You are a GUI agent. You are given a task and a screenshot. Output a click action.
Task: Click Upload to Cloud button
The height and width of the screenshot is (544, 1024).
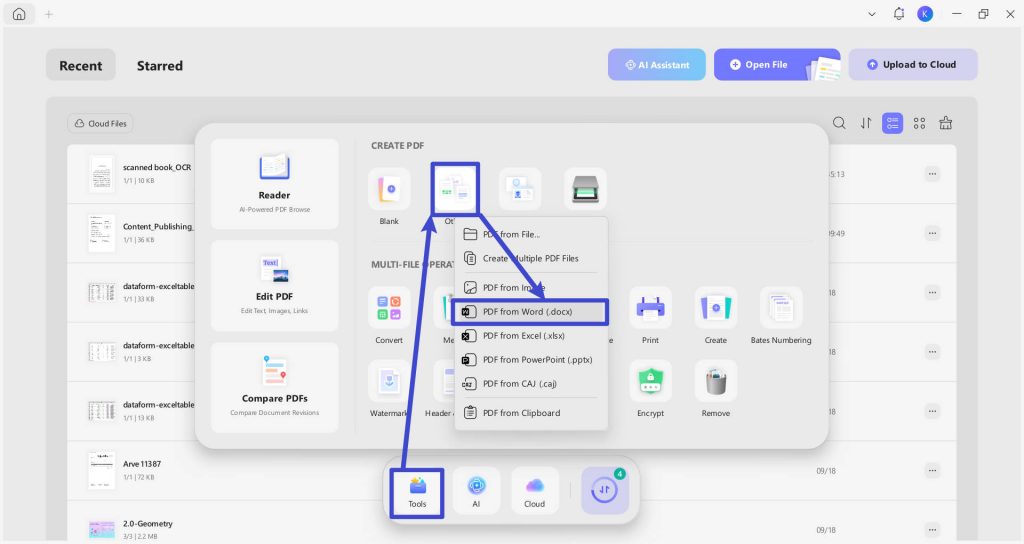[913, 65]
